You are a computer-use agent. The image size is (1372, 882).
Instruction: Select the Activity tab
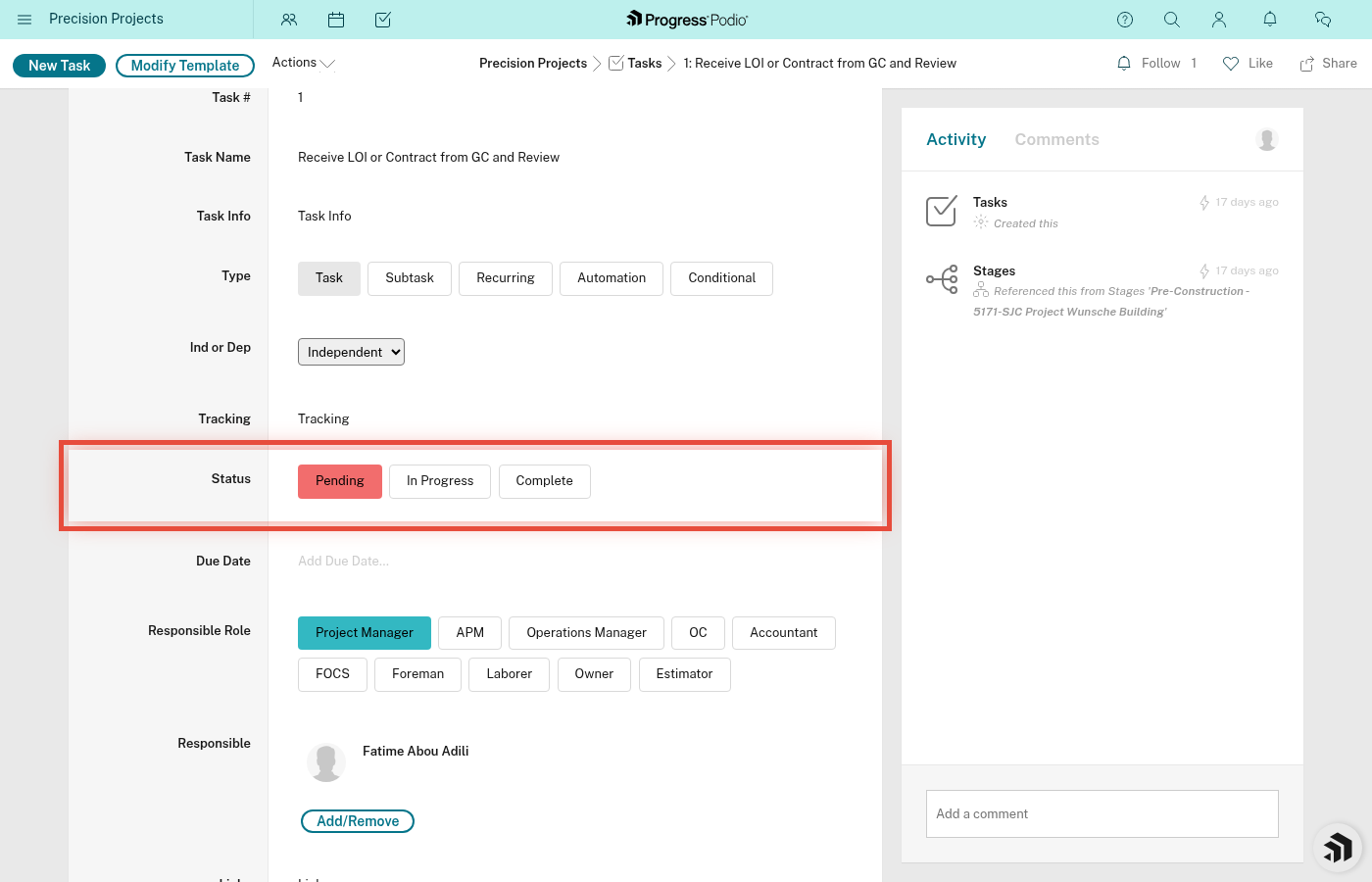(x=955, y=139)
